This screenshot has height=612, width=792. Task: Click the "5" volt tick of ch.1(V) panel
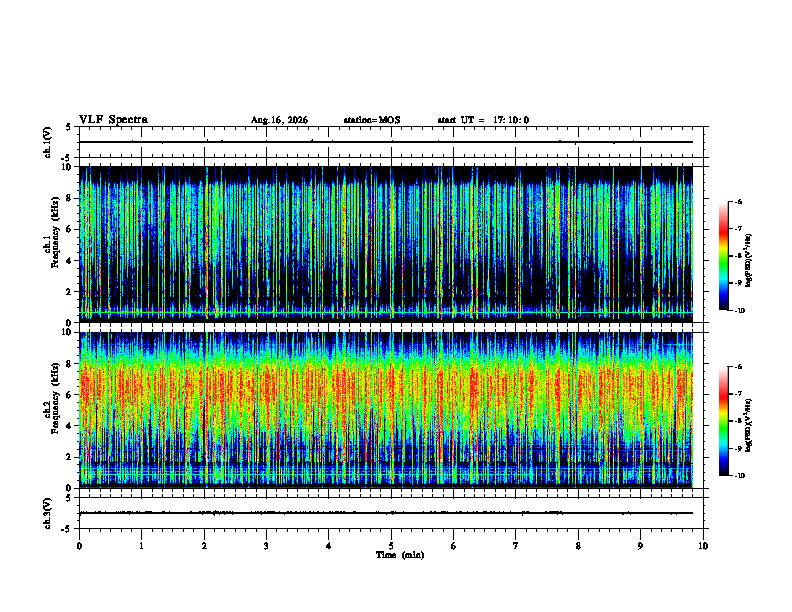pos(69,127)
